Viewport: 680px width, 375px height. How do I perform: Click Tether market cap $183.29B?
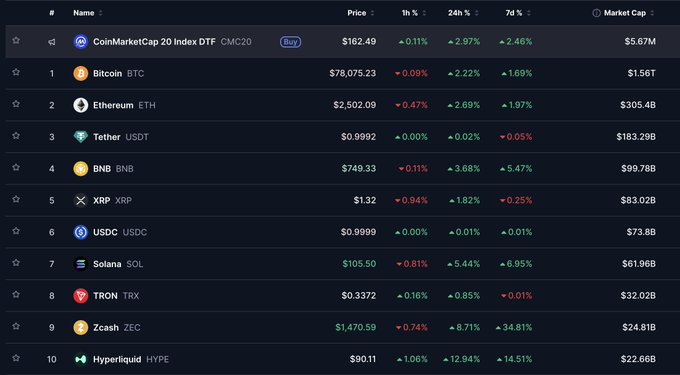point(636,137)
